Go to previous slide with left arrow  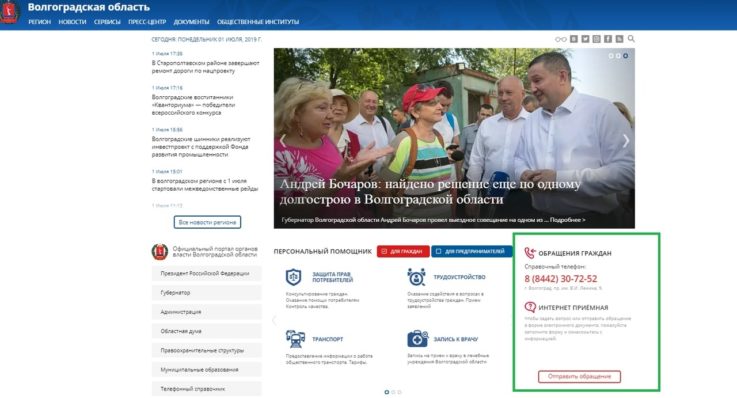pyautogui.click(x=282, y=140)
